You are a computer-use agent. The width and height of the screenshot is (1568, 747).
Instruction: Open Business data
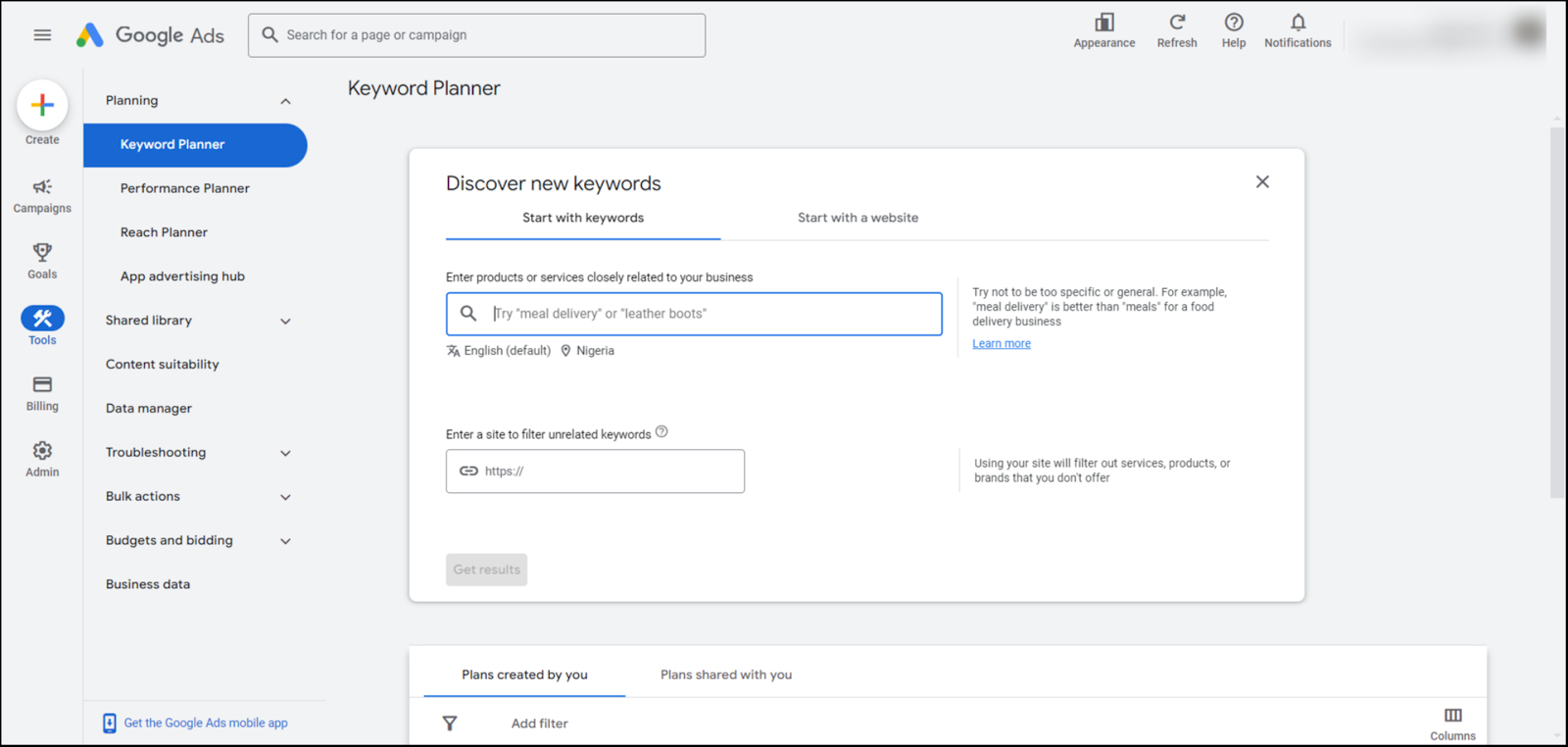(148, 584)
